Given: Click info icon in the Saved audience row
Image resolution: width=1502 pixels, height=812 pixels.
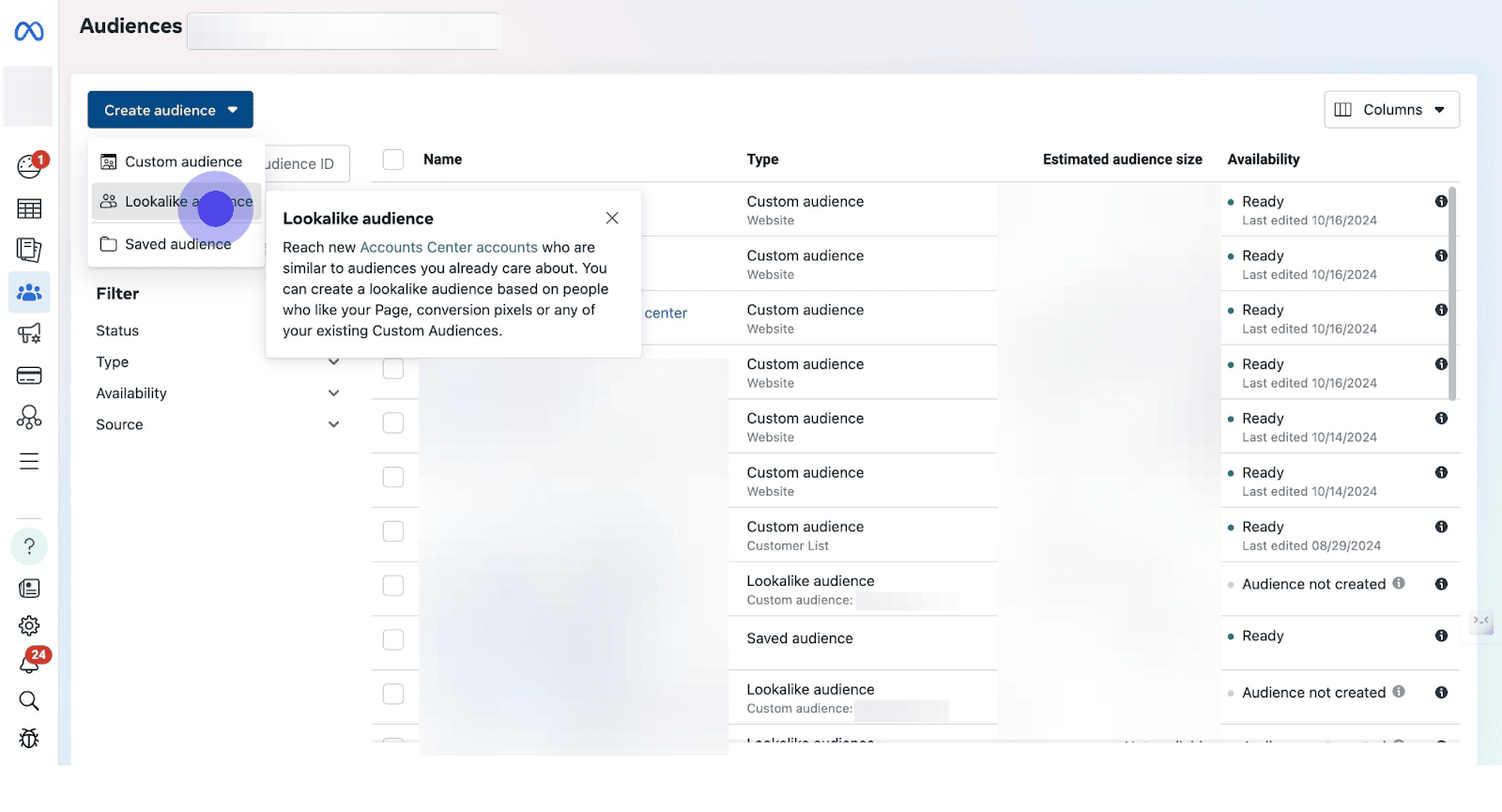Looking at the screenshot, I should [x=1441, y=636].
